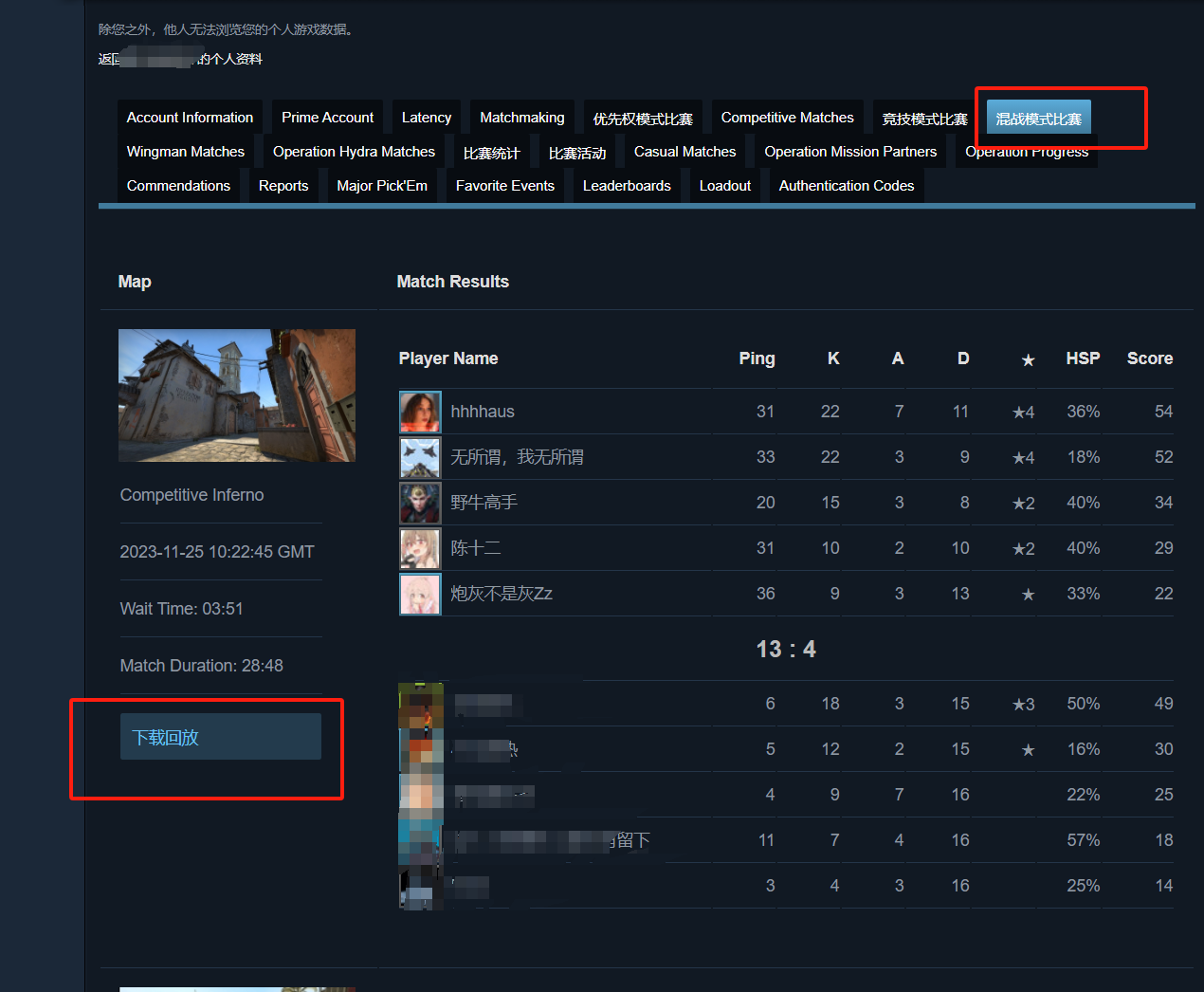1204x992 pixels.
Task: Click avatar of blurred player with score 14
Action: pos(420,886)
